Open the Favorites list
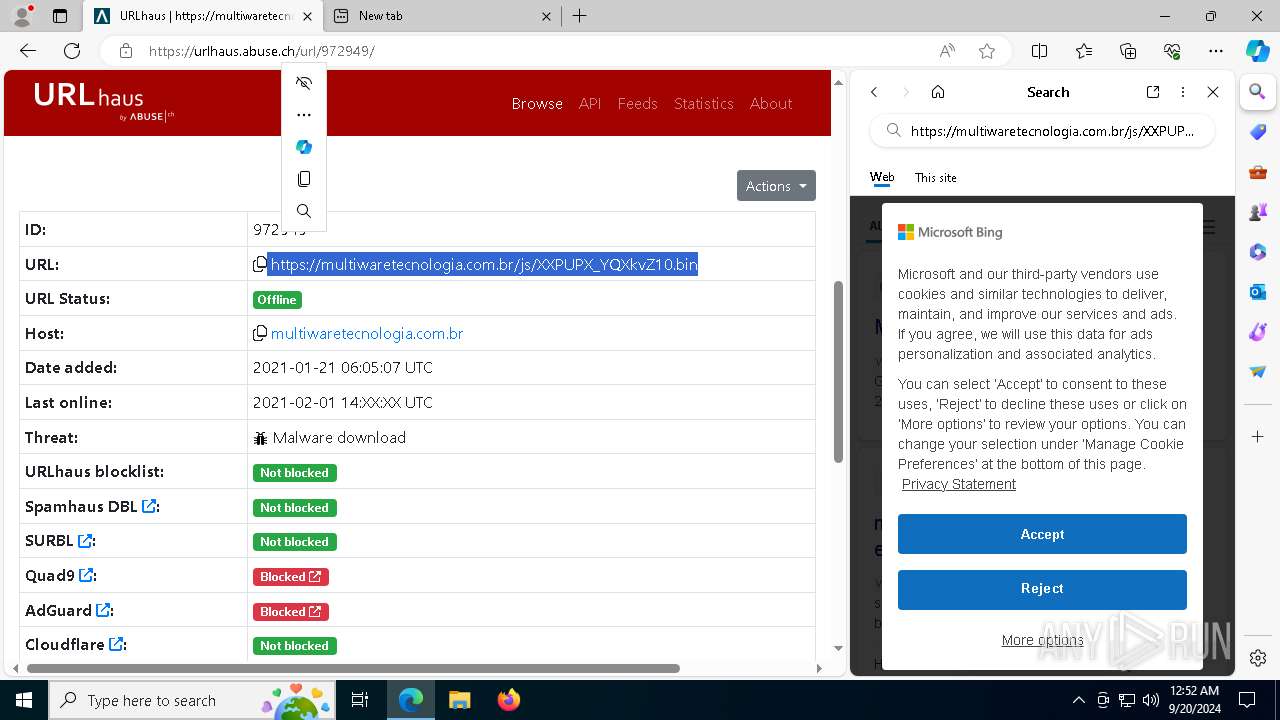 [x=1084, y=51]
